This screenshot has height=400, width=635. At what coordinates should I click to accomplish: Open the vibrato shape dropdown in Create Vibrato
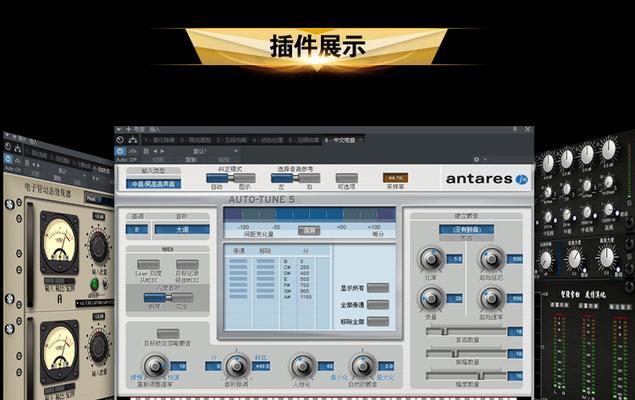point(467,229)
